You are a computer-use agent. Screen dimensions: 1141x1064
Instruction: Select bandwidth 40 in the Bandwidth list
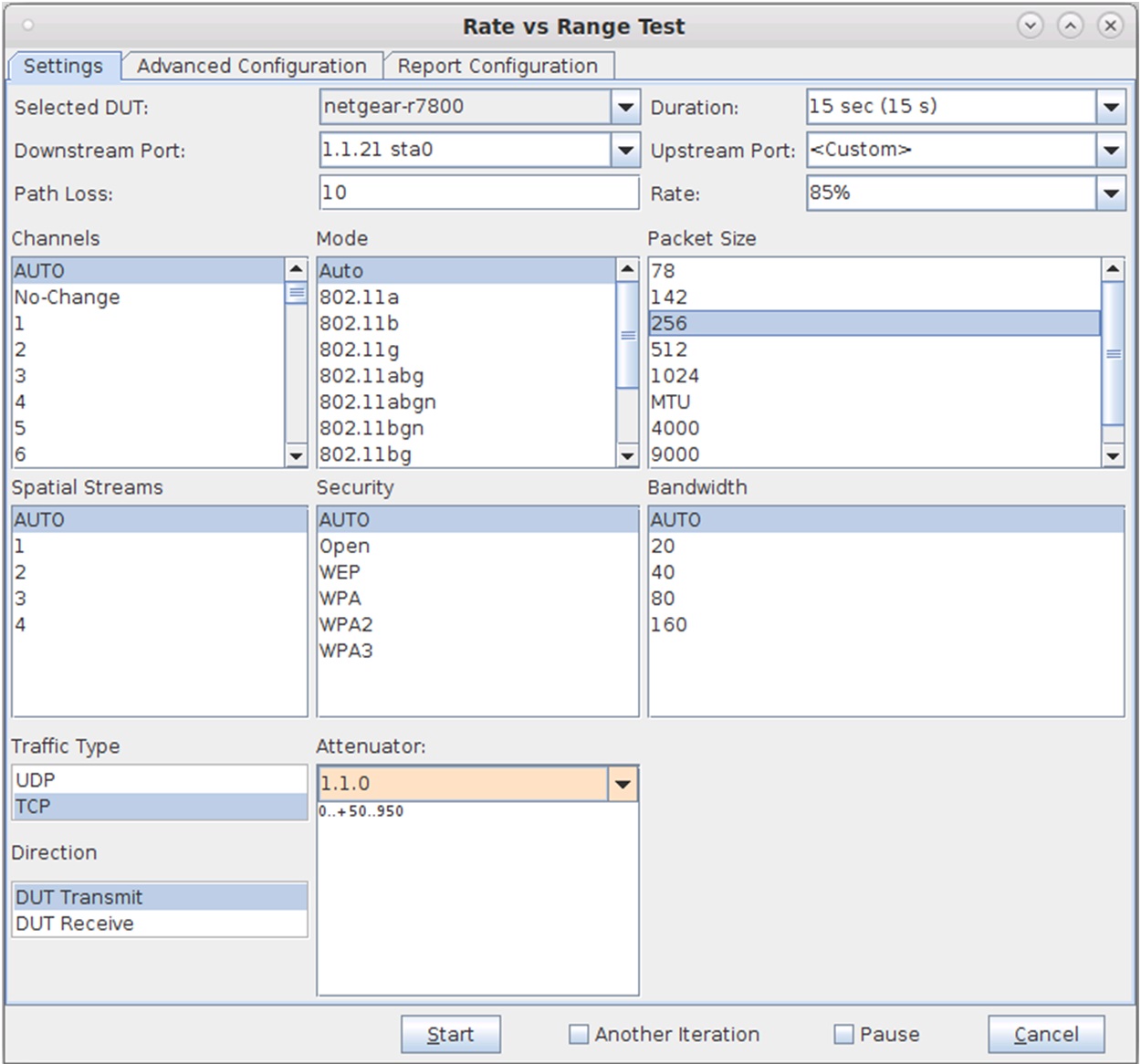pyautogui.click(x=664, y=571)
